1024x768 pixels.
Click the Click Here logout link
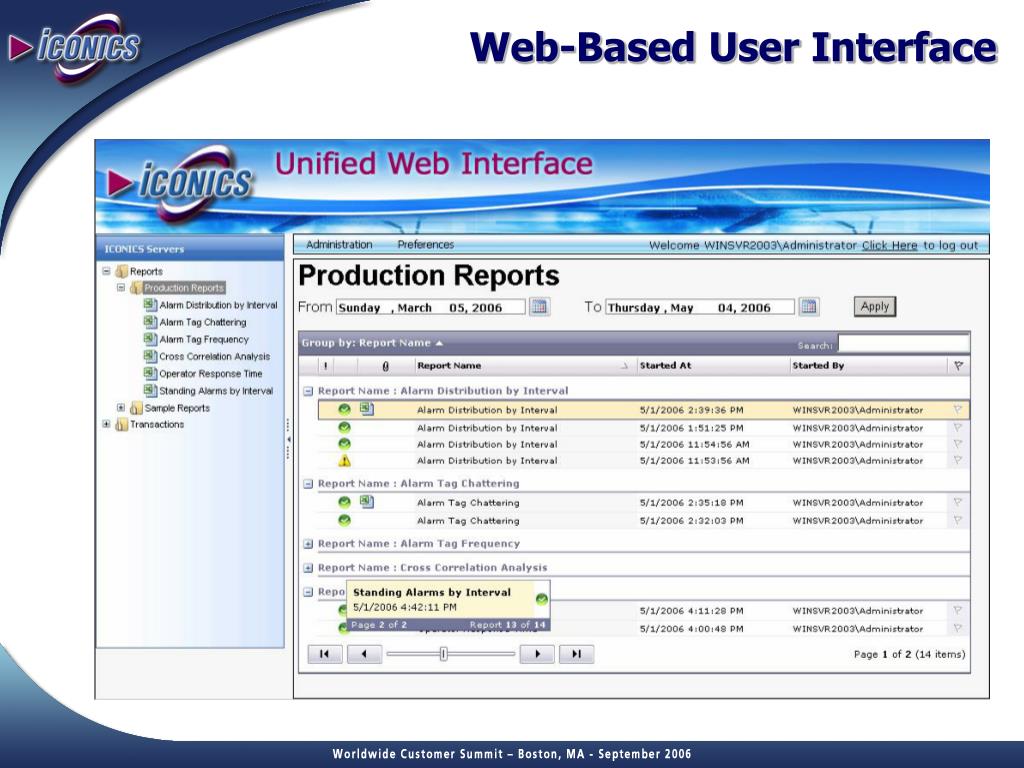[x=889, y=246]
